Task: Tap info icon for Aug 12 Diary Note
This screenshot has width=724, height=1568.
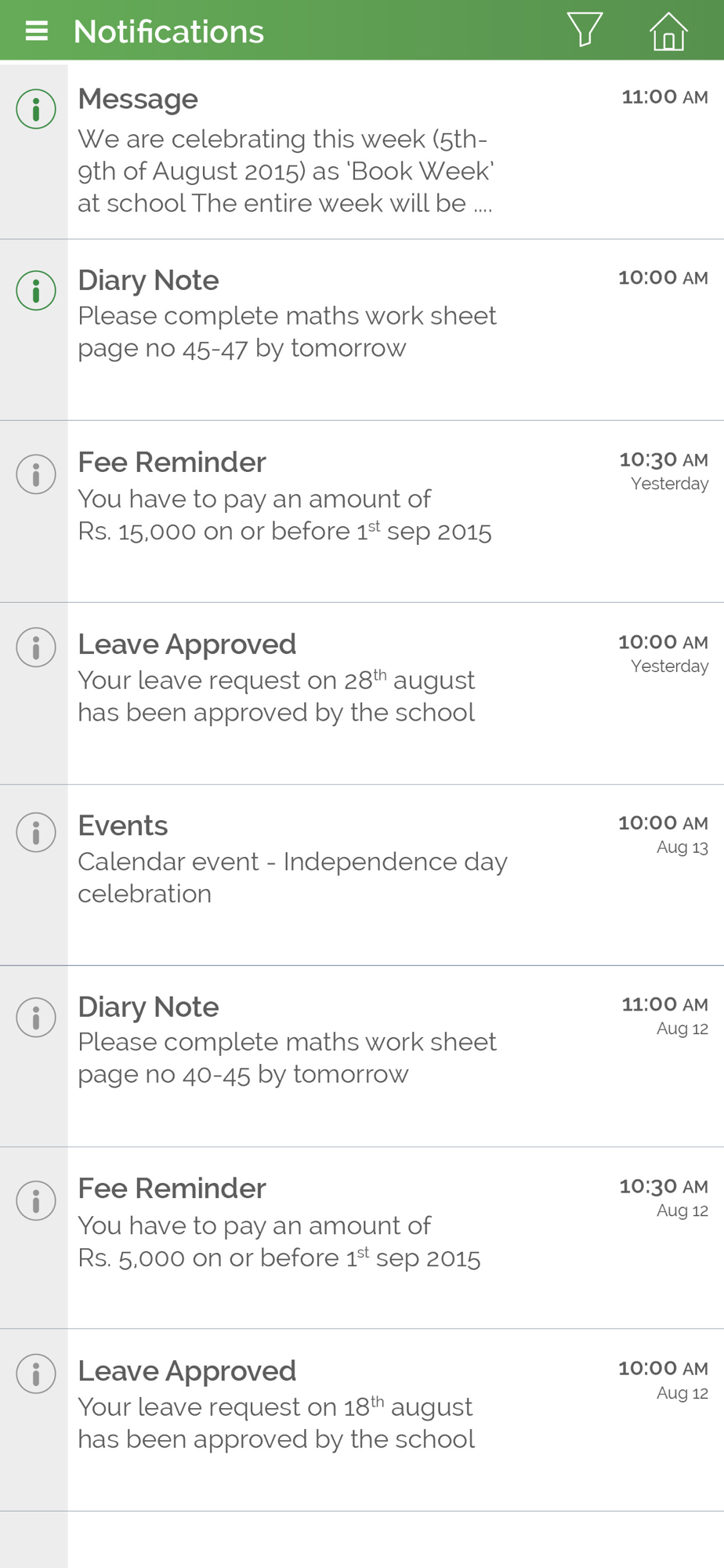Action: [36, 1018]
